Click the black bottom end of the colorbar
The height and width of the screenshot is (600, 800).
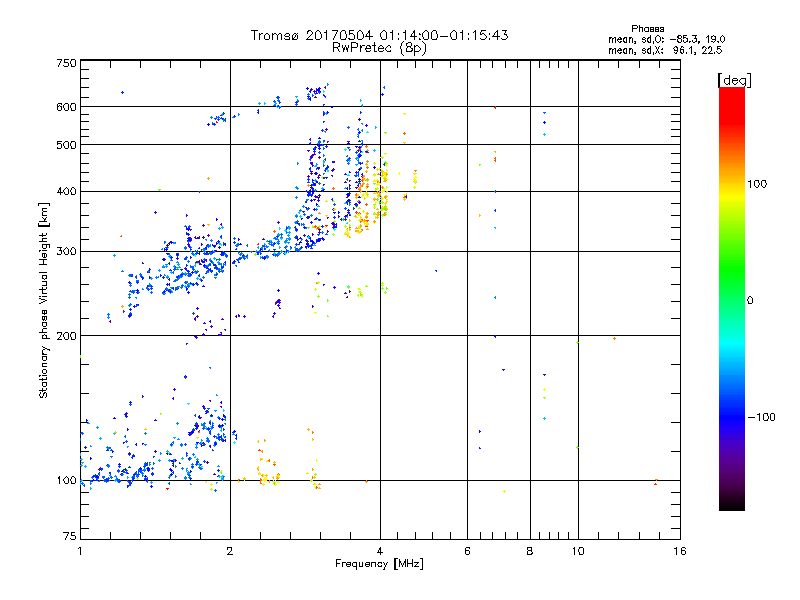point(731,505)
